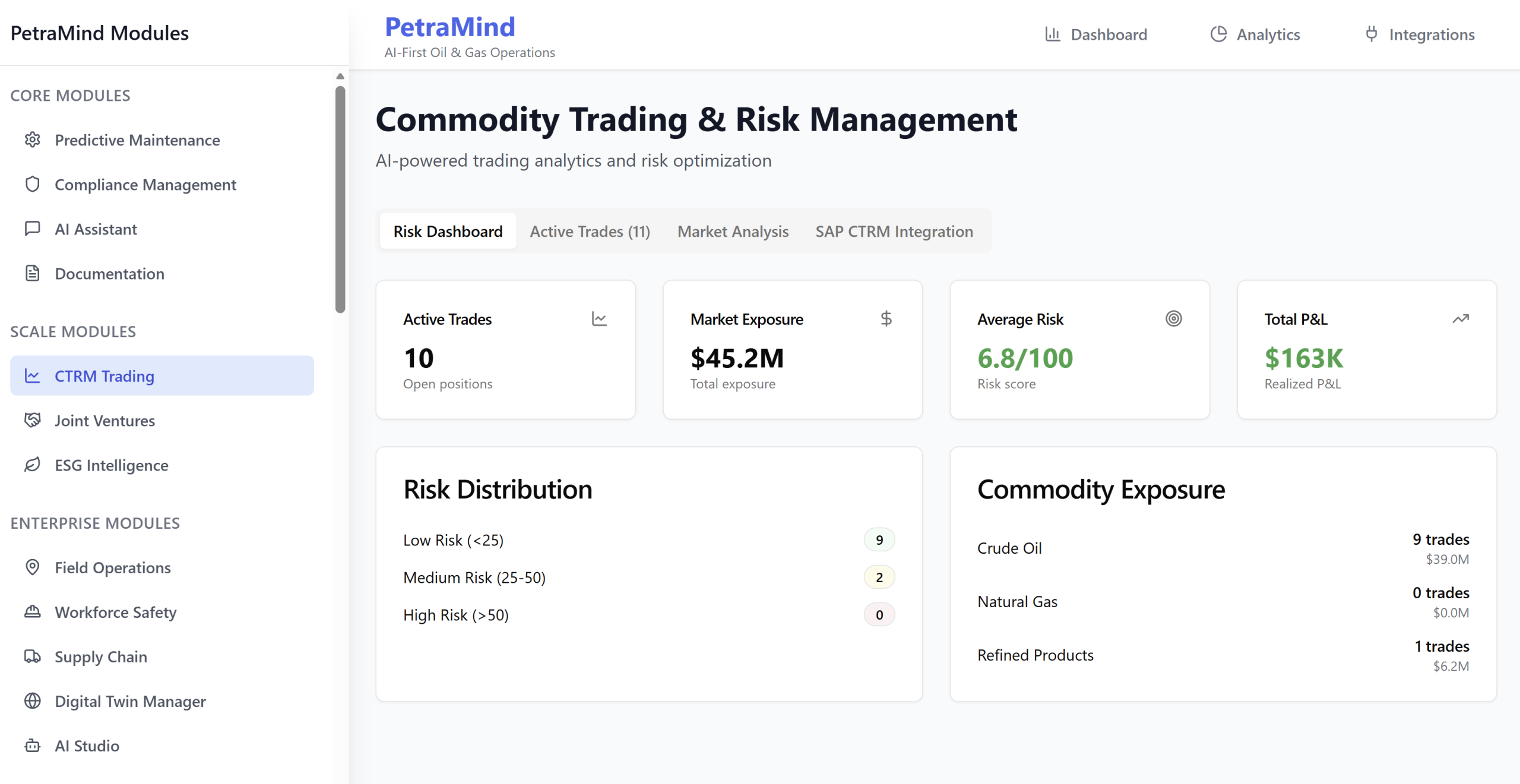Switch to the Active Trades (11) tab
Image resolution: width=1520 pixels, height=784 pixels.
pyautogui.click(x=590, y=231)
